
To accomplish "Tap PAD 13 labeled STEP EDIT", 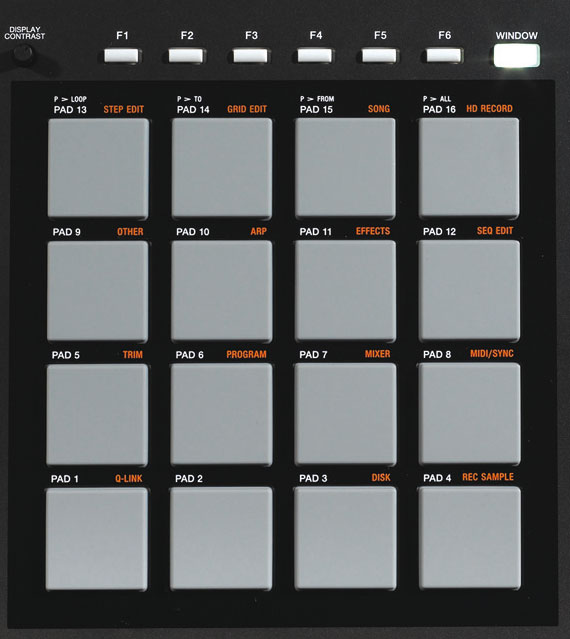I will pos(98,168).
